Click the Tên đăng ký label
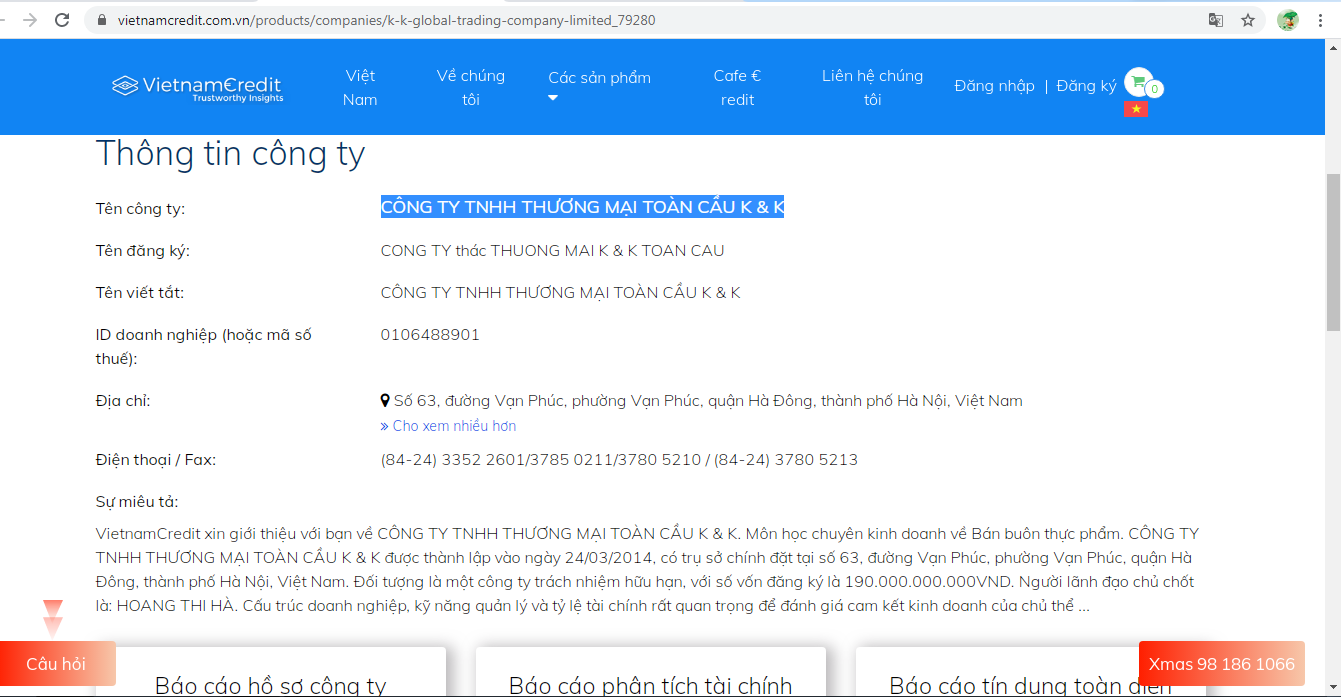 coord(143,251)
